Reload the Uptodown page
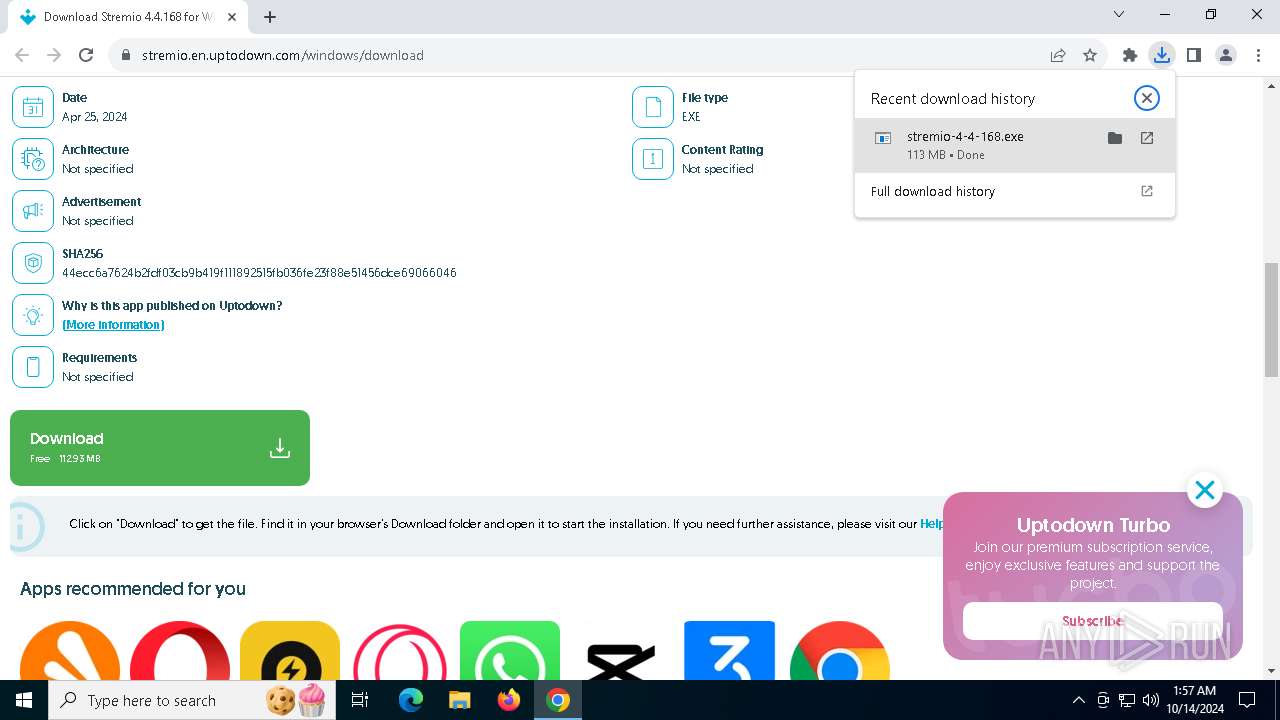The height and width of the screenshot is (720, 1280). (x=86, y=55)
